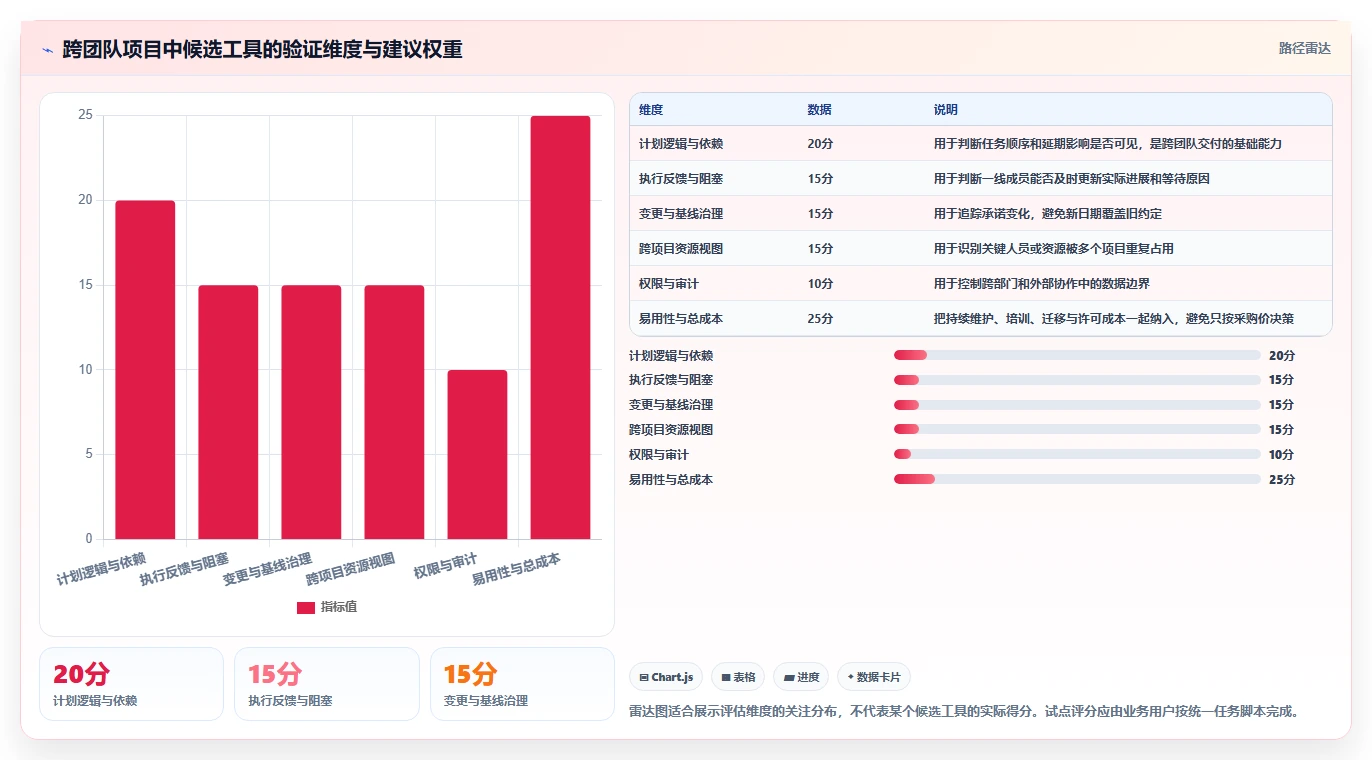
Task: Click the 计划逻辑与依赖 bar in the chart
Action: 145,370
